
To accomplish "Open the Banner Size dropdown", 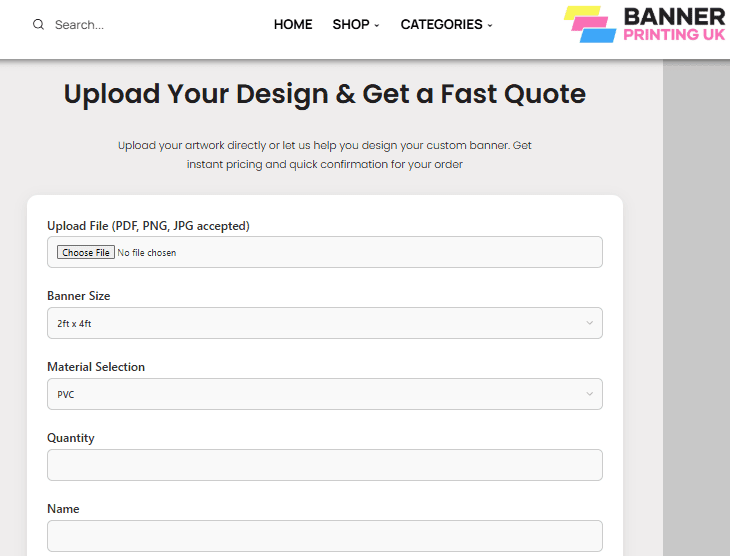I will point(324,323).
